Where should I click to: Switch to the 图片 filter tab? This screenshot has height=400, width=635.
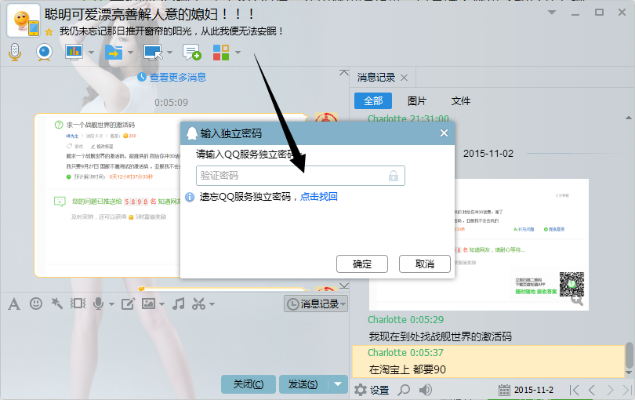pyautogui.click(x=417, y=101)
